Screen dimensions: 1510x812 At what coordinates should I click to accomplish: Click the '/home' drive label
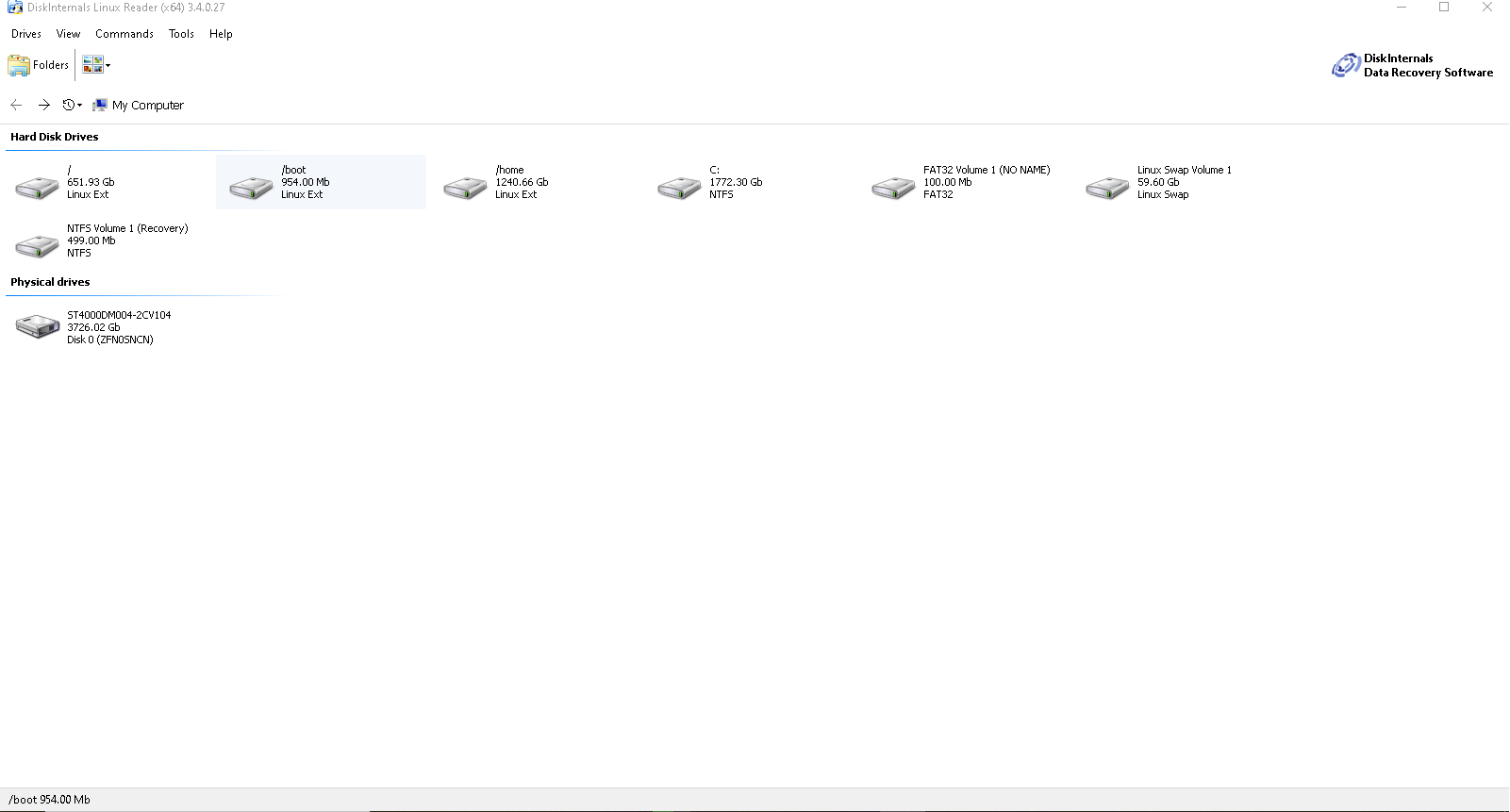point(509,171)
